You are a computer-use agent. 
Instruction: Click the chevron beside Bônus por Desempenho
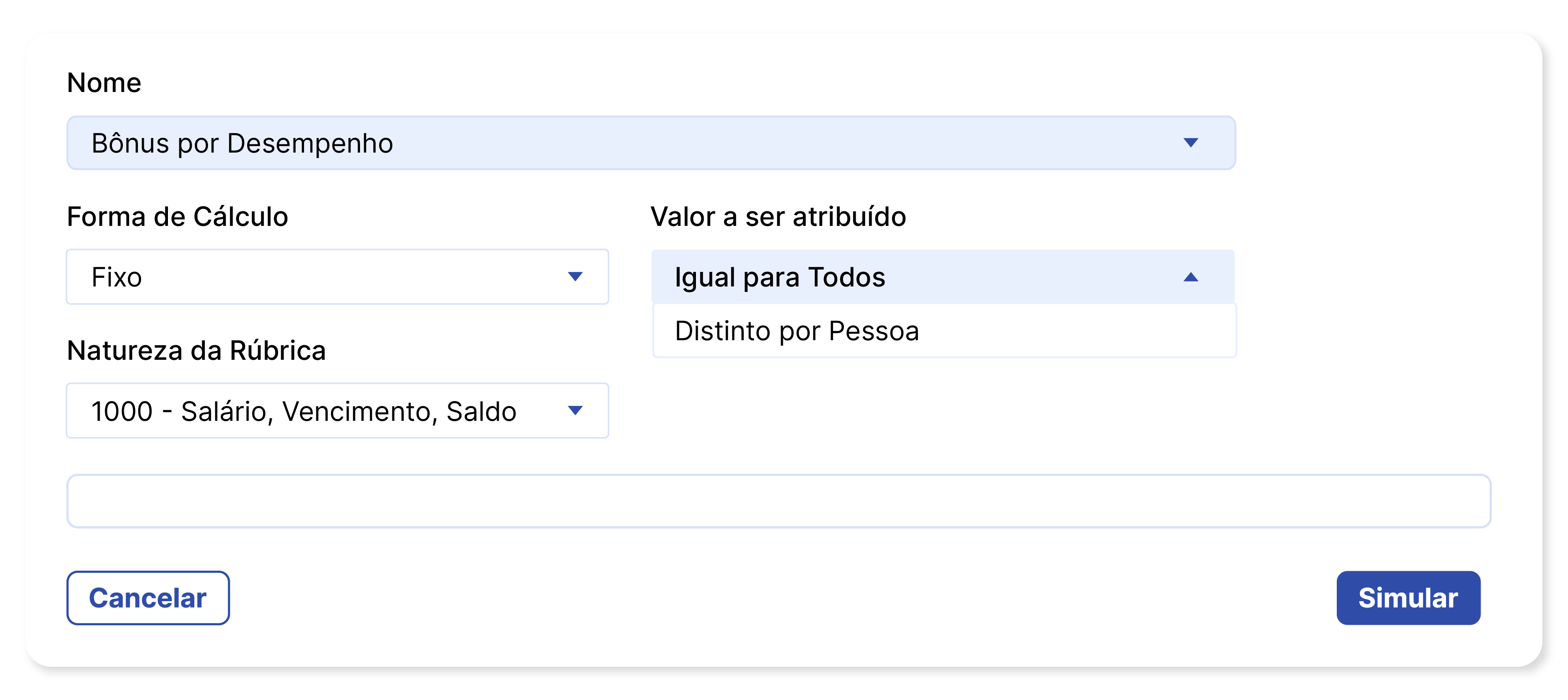click(x=1190, y=142)
